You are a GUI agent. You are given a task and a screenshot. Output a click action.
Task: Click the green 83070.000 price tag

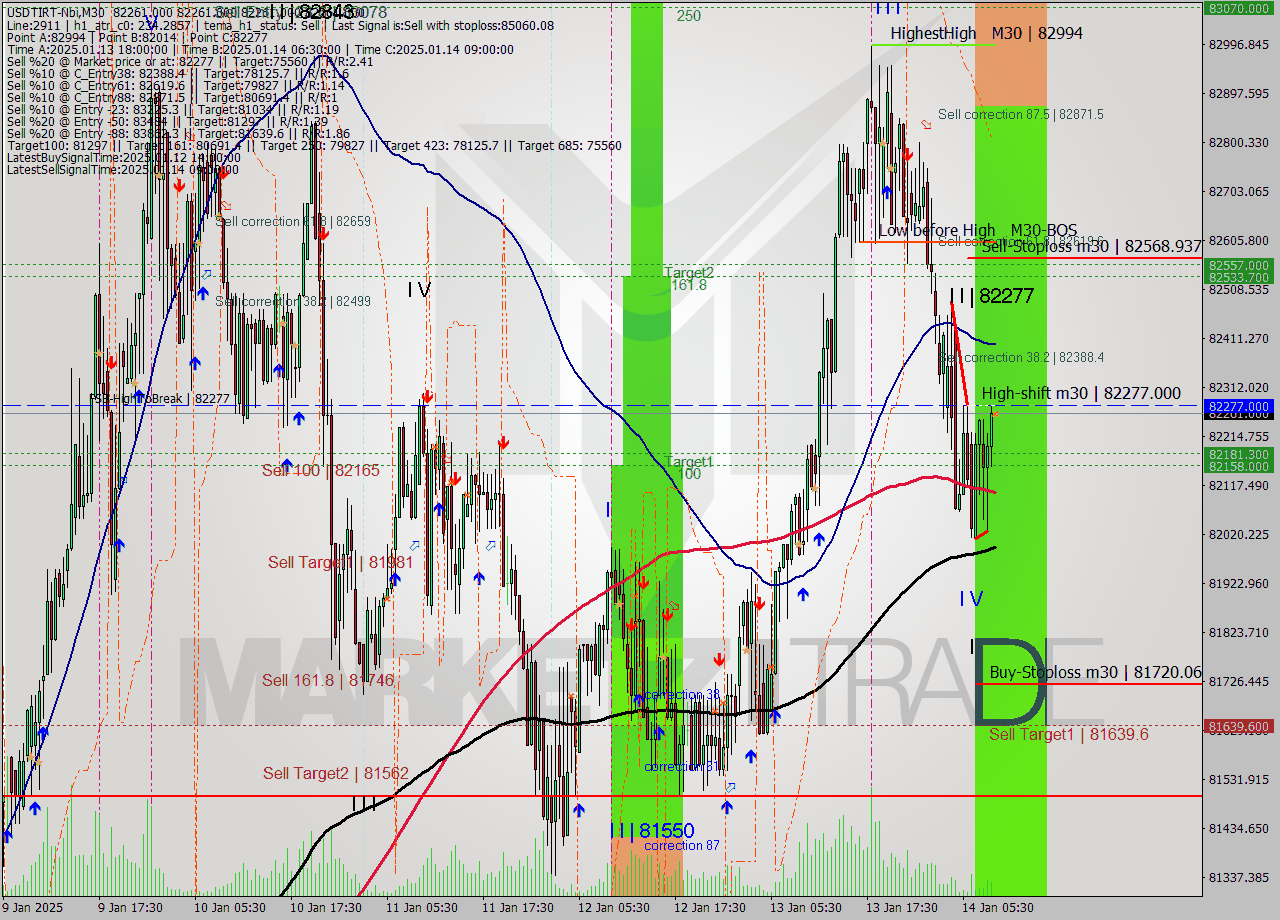[1240, 7]
